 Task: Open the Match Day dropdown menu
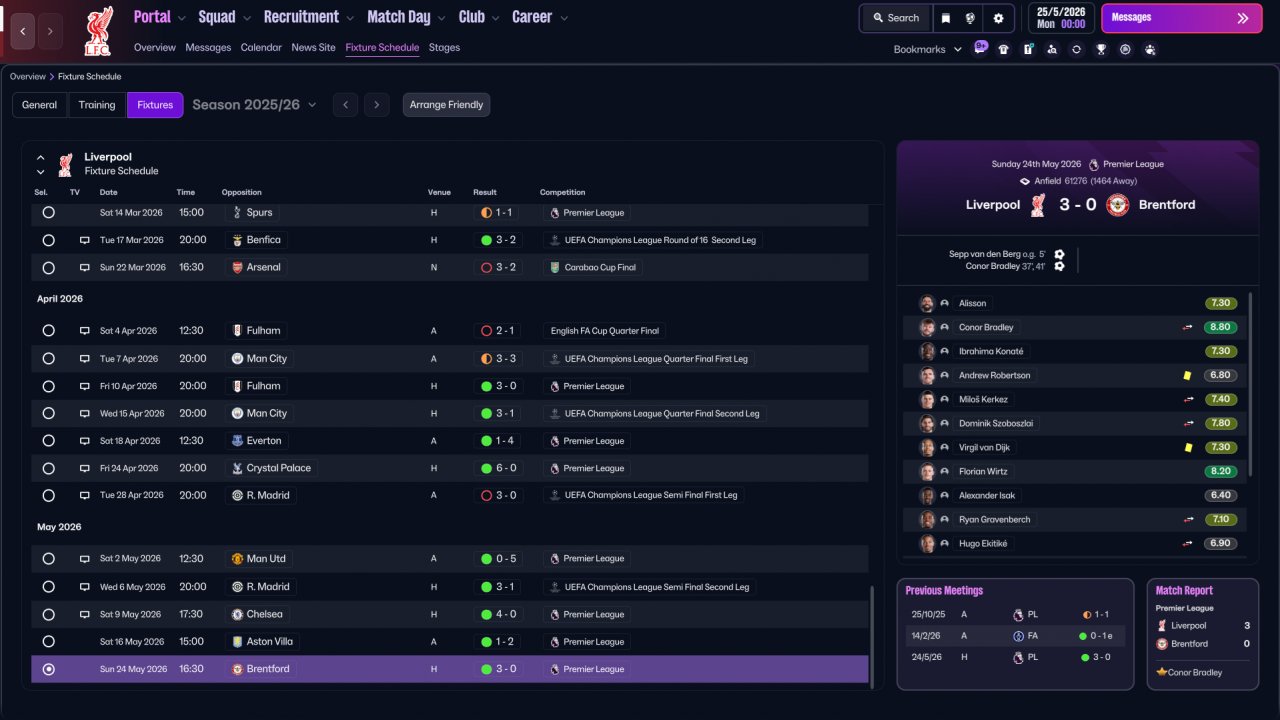407,17
